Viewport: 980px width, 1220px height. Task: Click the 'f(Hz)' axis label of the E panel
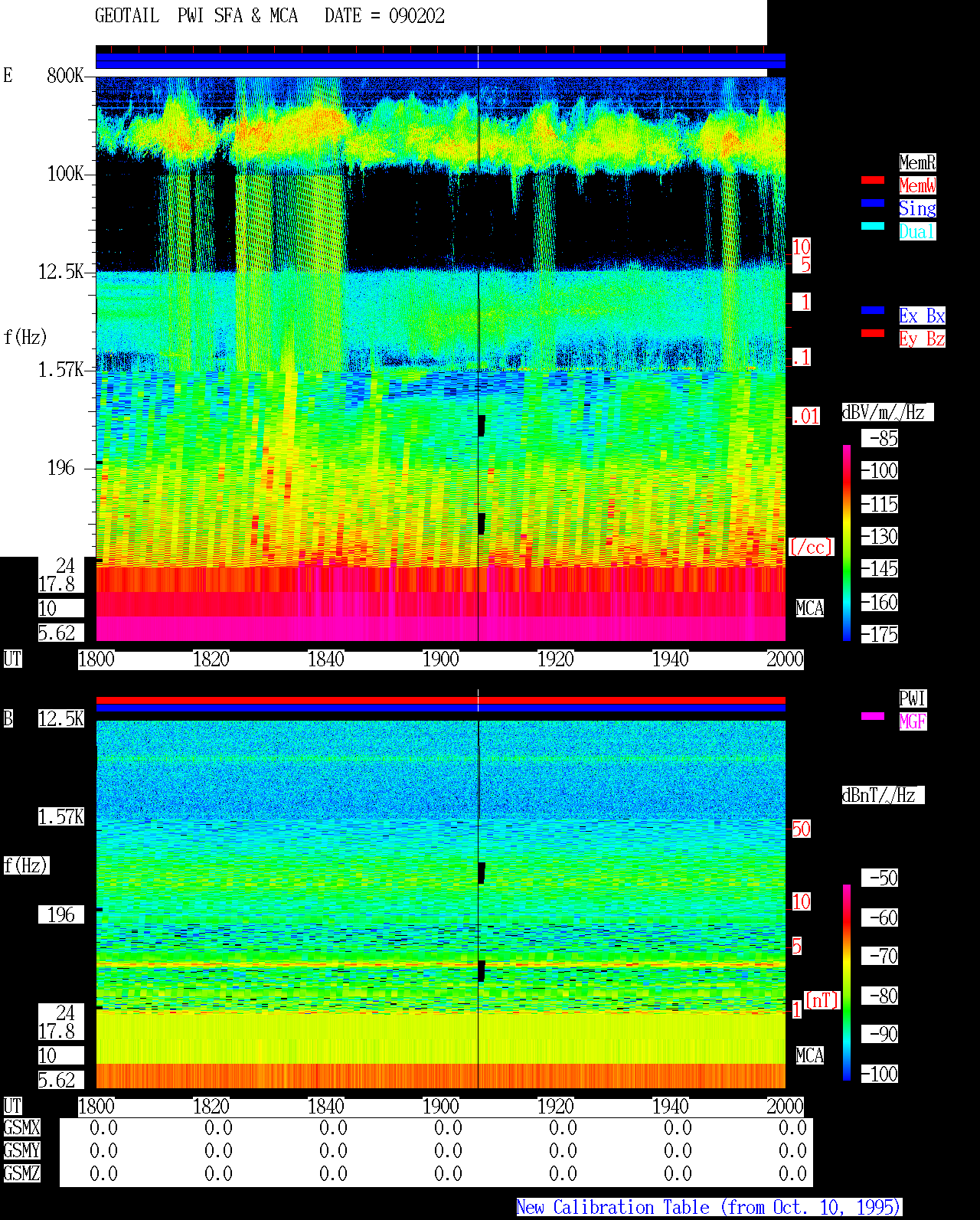coord(25,337)
